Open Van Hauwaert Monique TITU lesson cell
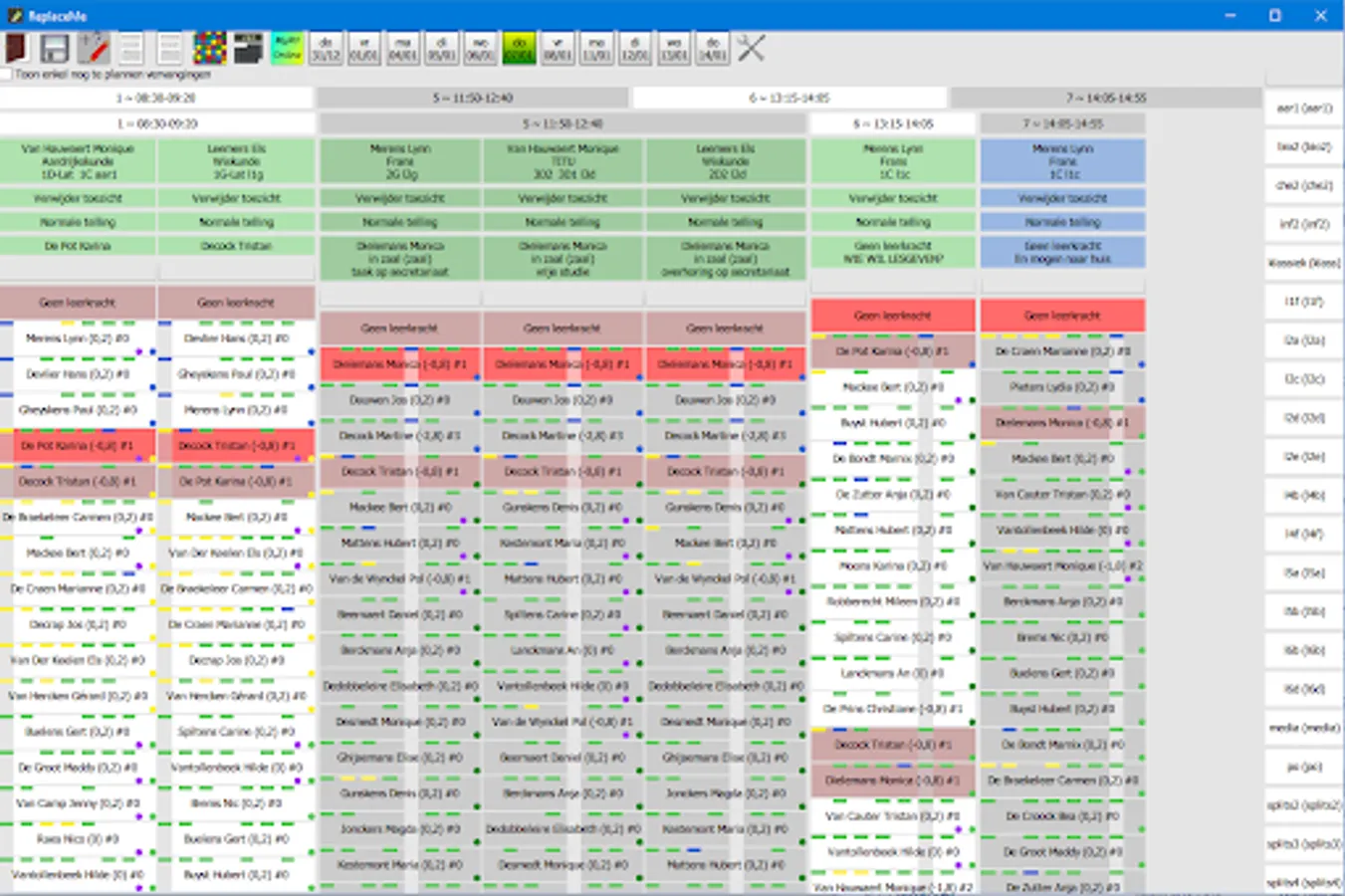This screenshot has height=896, width=1345. [563, 161]
